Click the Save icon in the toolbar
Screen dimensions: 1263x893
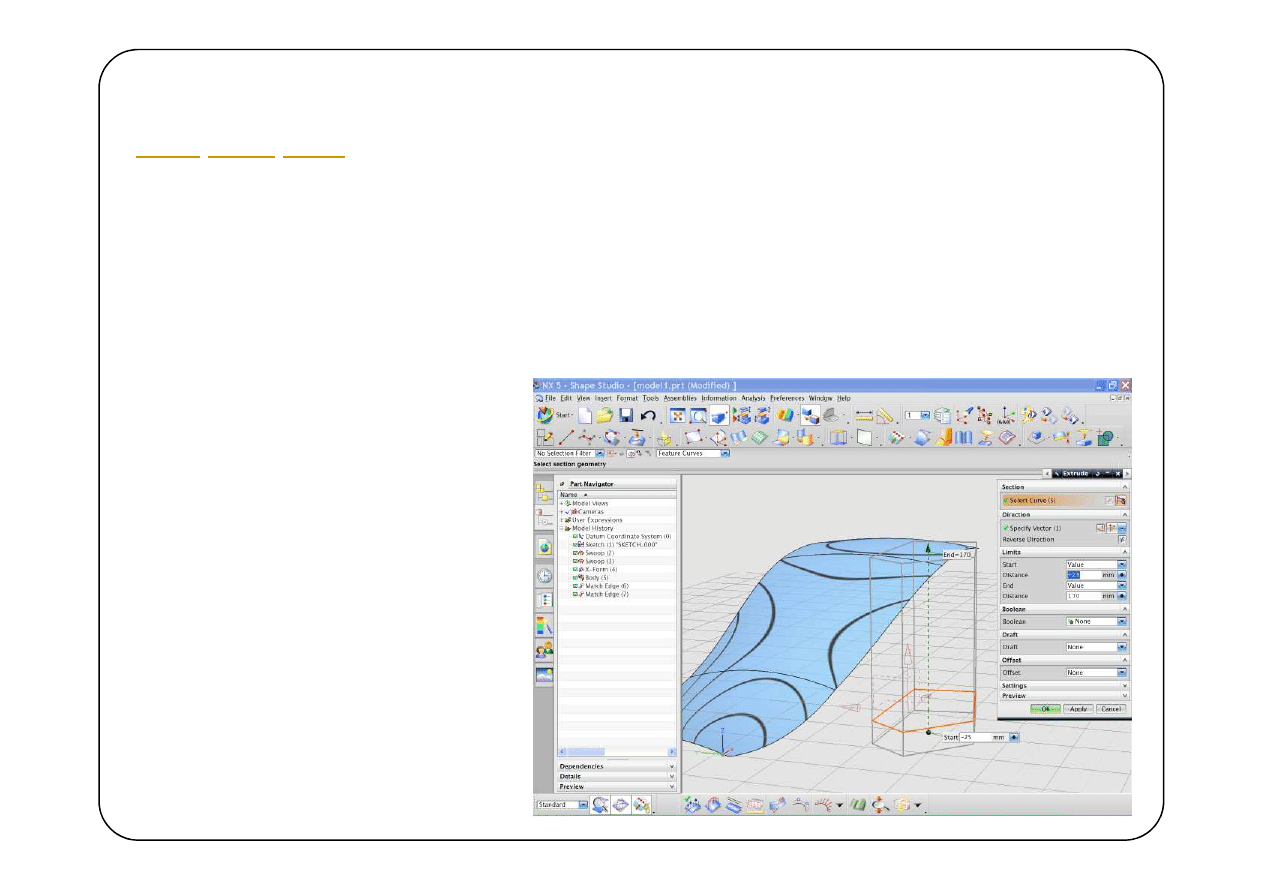tap(626, 415)
